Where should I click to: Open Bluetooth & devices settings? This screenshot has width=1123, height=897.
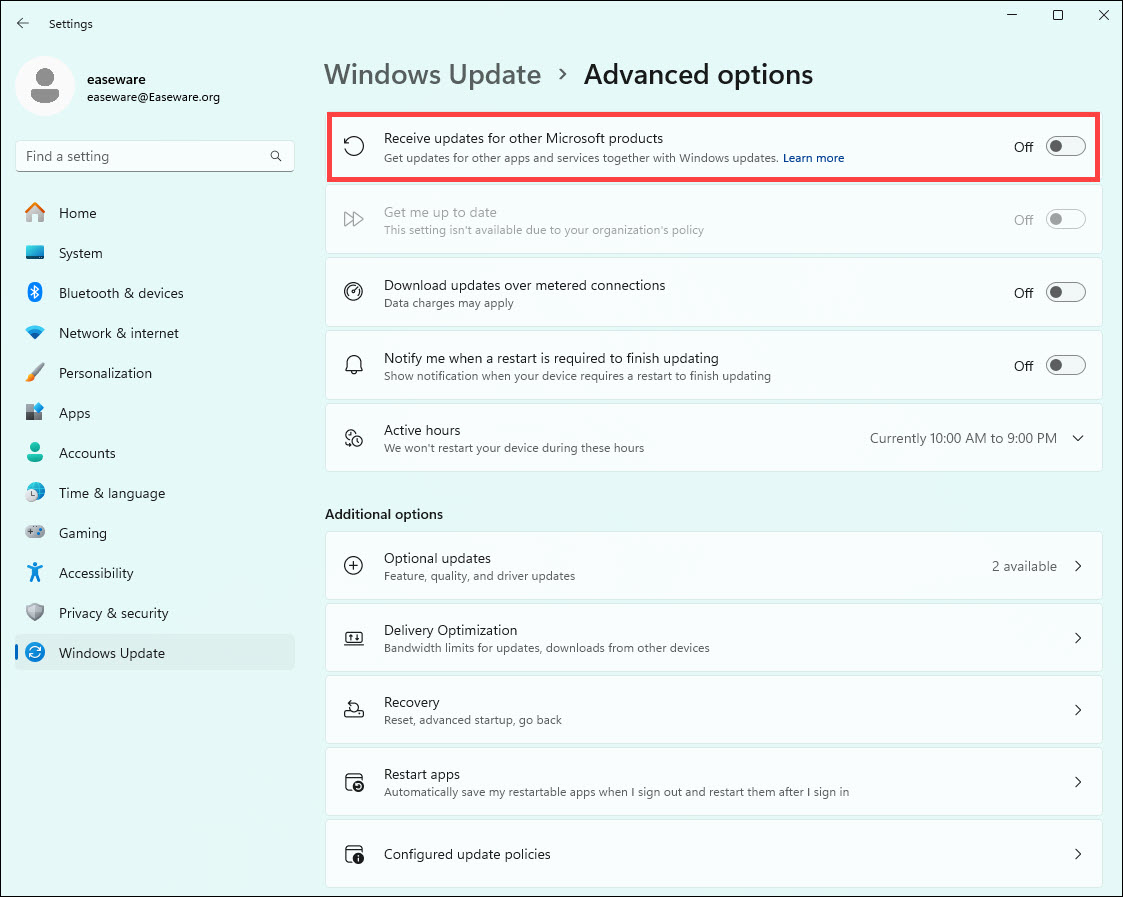pos(155,293)
